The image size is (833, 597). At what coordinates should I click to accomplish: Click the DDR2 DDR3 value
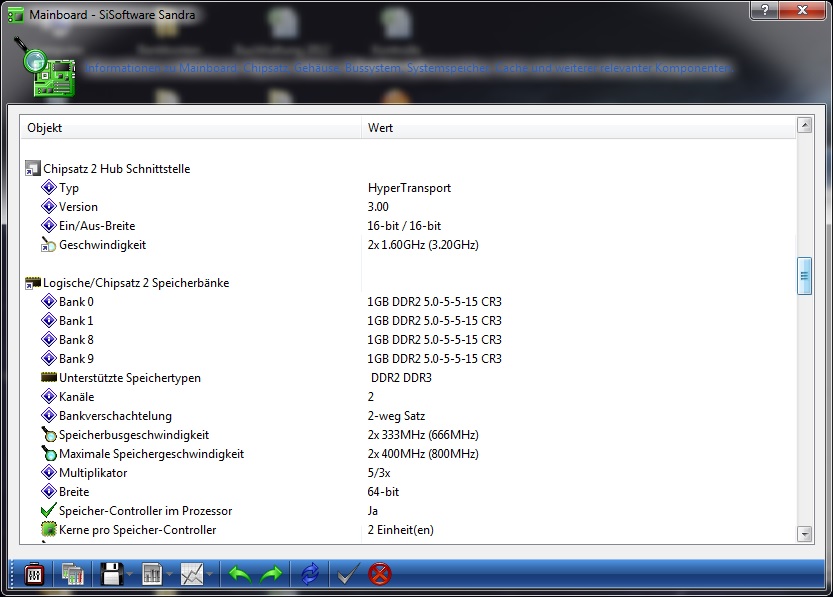tap(401, 378)
